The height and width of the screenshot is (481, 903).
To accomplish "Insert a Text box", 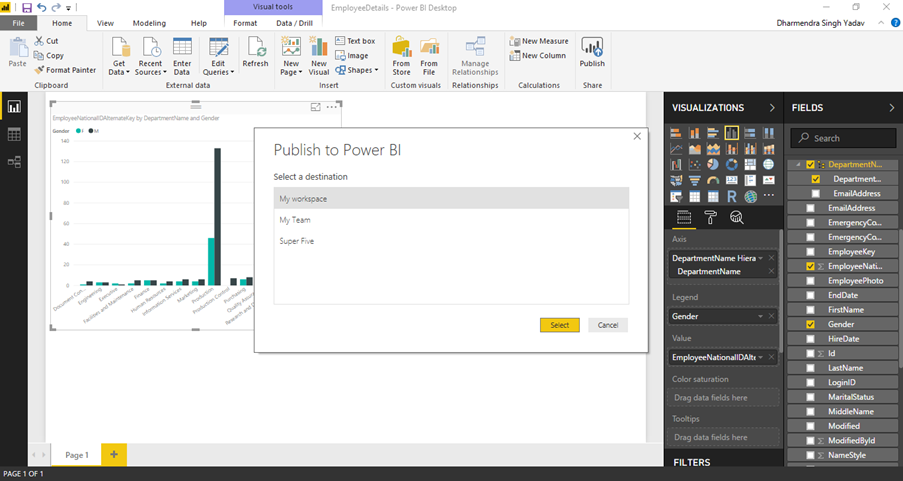I will tap(354, 41).
